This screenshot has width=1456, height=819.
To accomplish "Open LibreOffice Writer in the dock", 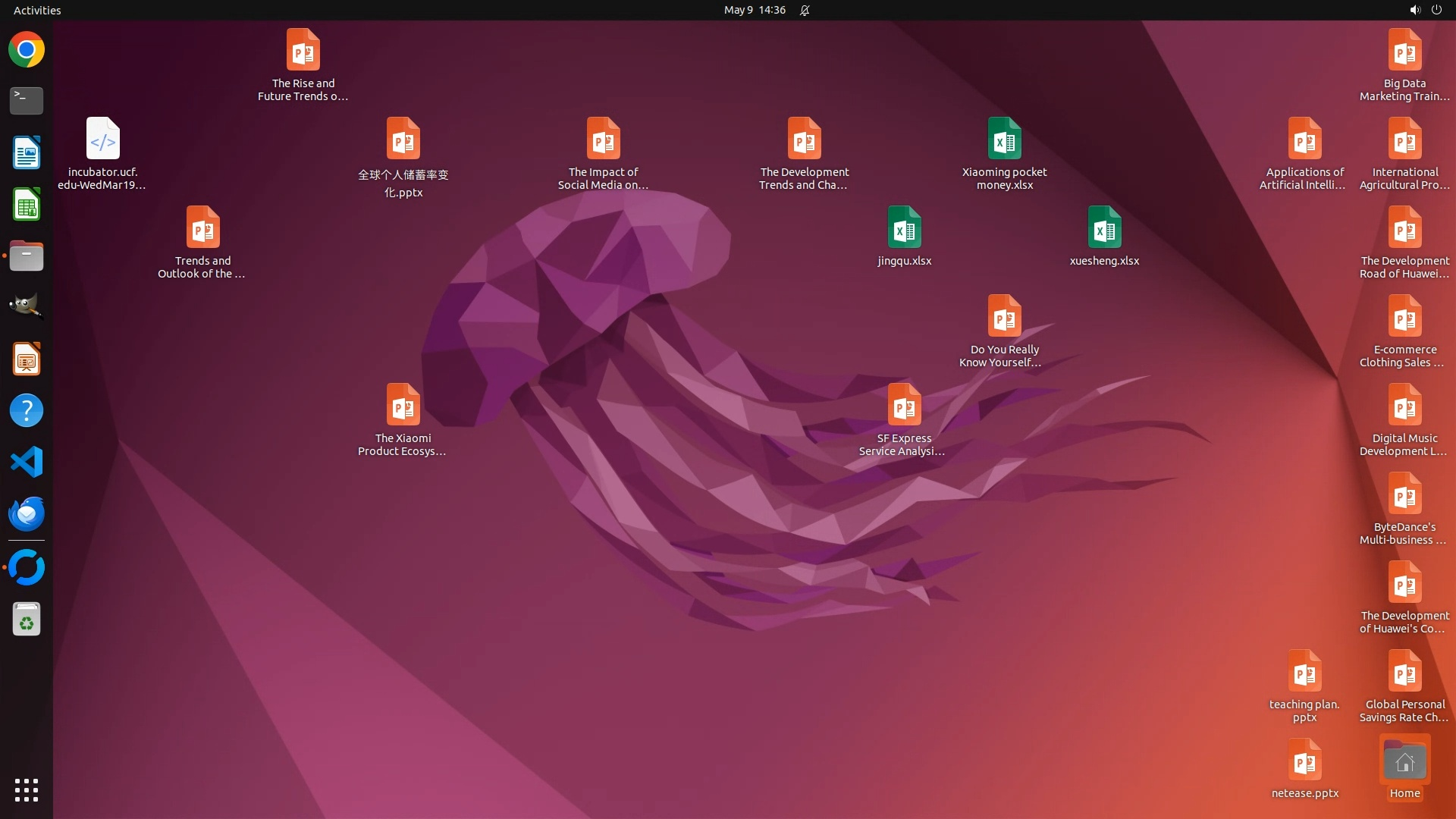I will (x=27, y=152).
